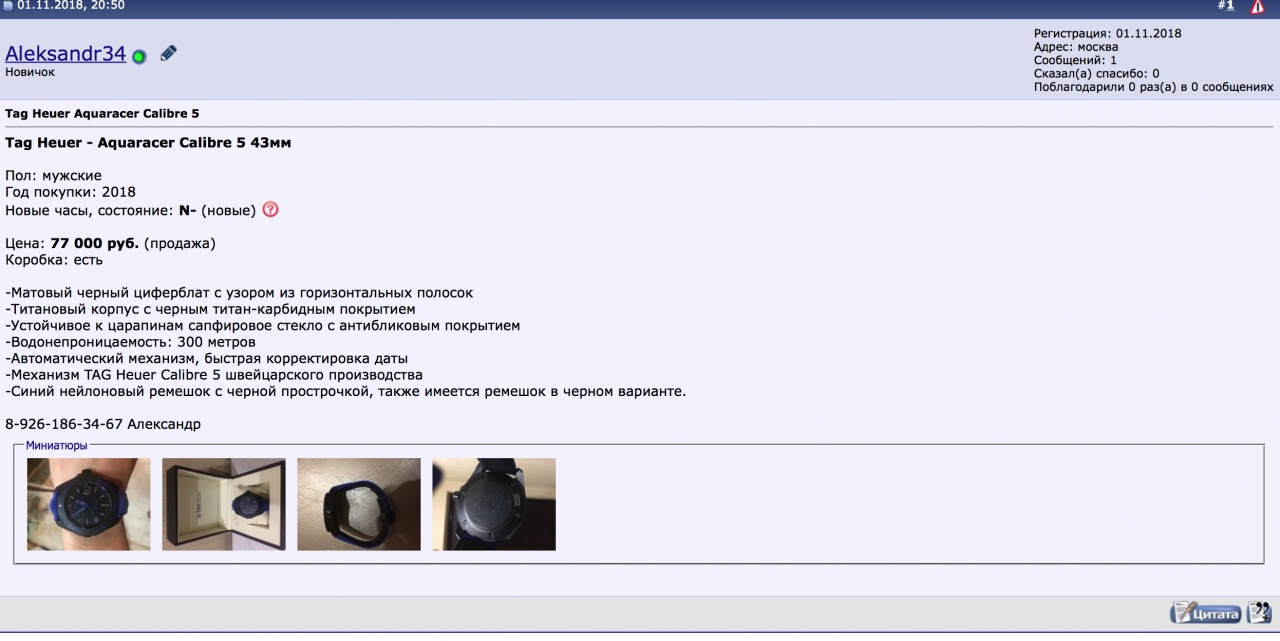Click the bold heading ending with 43мм
Viewport: 1280px width, 641px height.
pyautogui.click(x=148, y=143)
